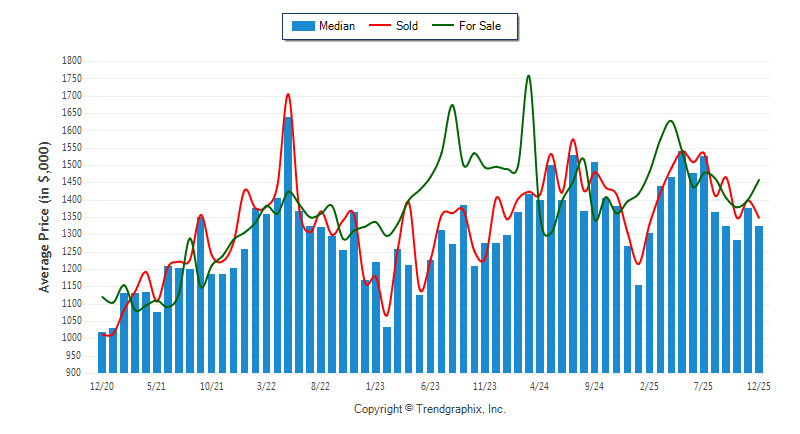Click the highest peak of the green For Sale line
The height and width of the screenshot is (434, 800).
(x=528, y=76)
